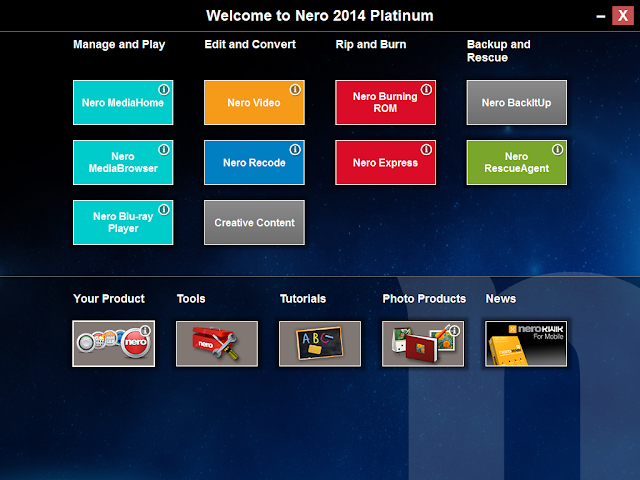The image size is (640, 480).
Task: Show info for Nero Express tile
Action: (426, 149)
